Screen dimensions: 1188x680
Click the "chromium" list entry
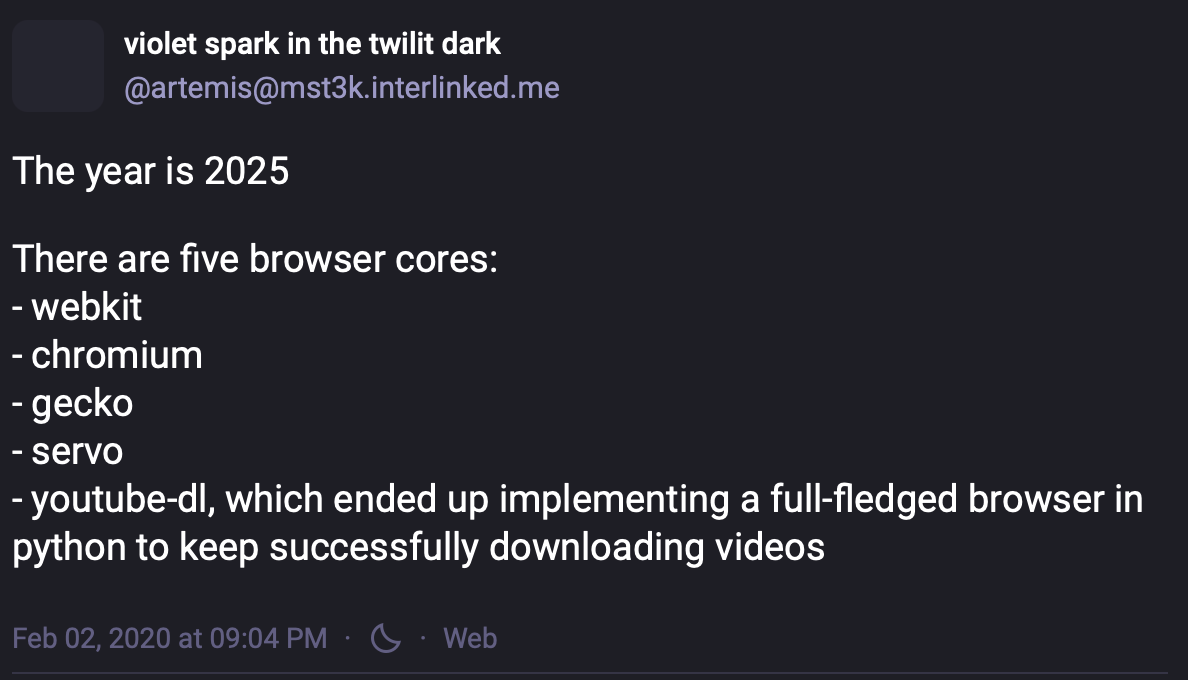[x=117, y=355]
